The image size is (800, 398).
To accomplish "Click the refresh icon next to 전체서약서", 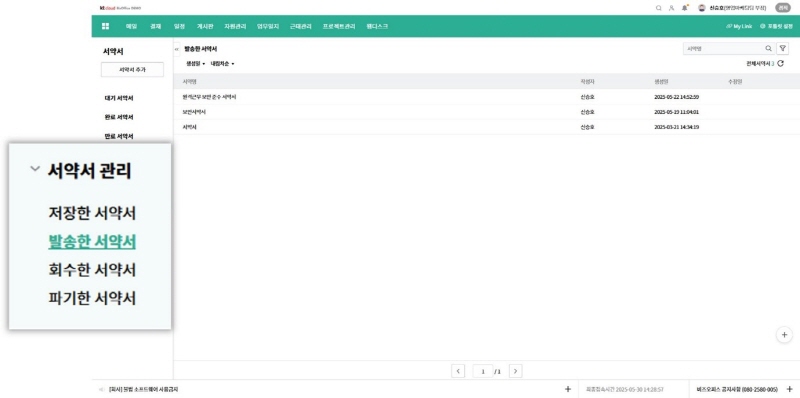I will pos(781,64).
